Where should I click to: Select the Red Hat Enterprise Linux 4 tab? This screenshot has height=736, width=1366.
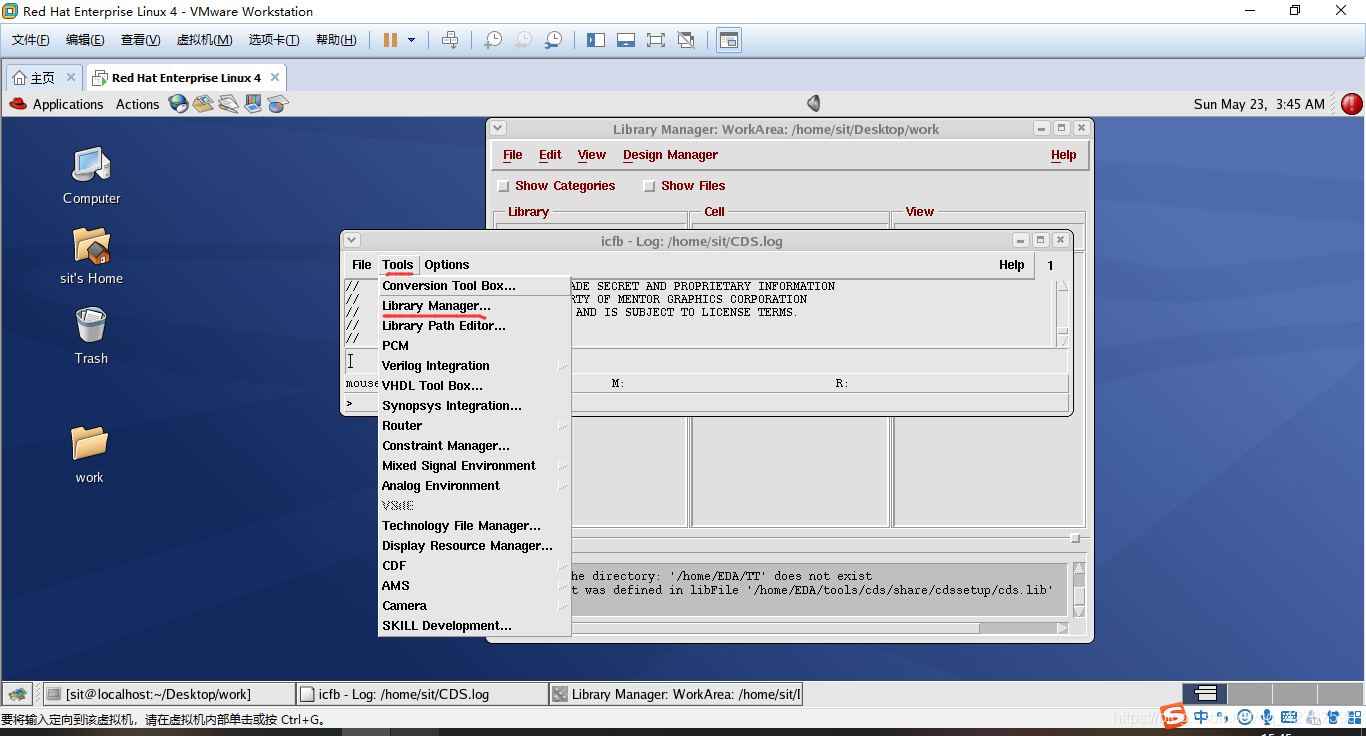186,78
